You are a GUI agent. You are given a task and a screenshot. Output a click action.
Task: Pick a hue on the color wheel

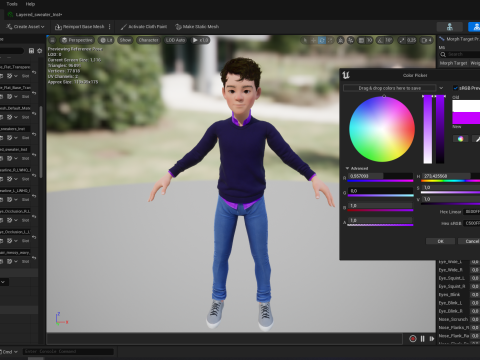[382, 129]
